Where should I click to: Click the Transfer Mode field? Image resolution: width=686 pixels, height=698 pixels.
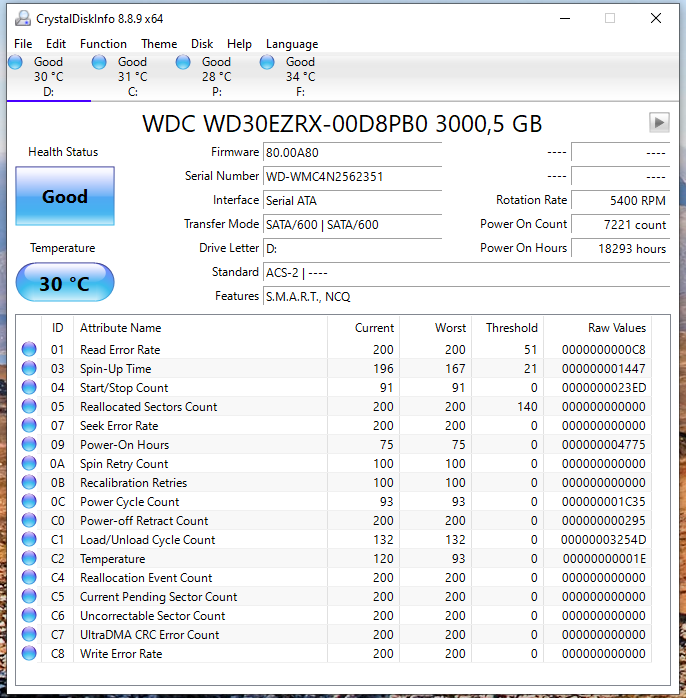tap(352, 224)
